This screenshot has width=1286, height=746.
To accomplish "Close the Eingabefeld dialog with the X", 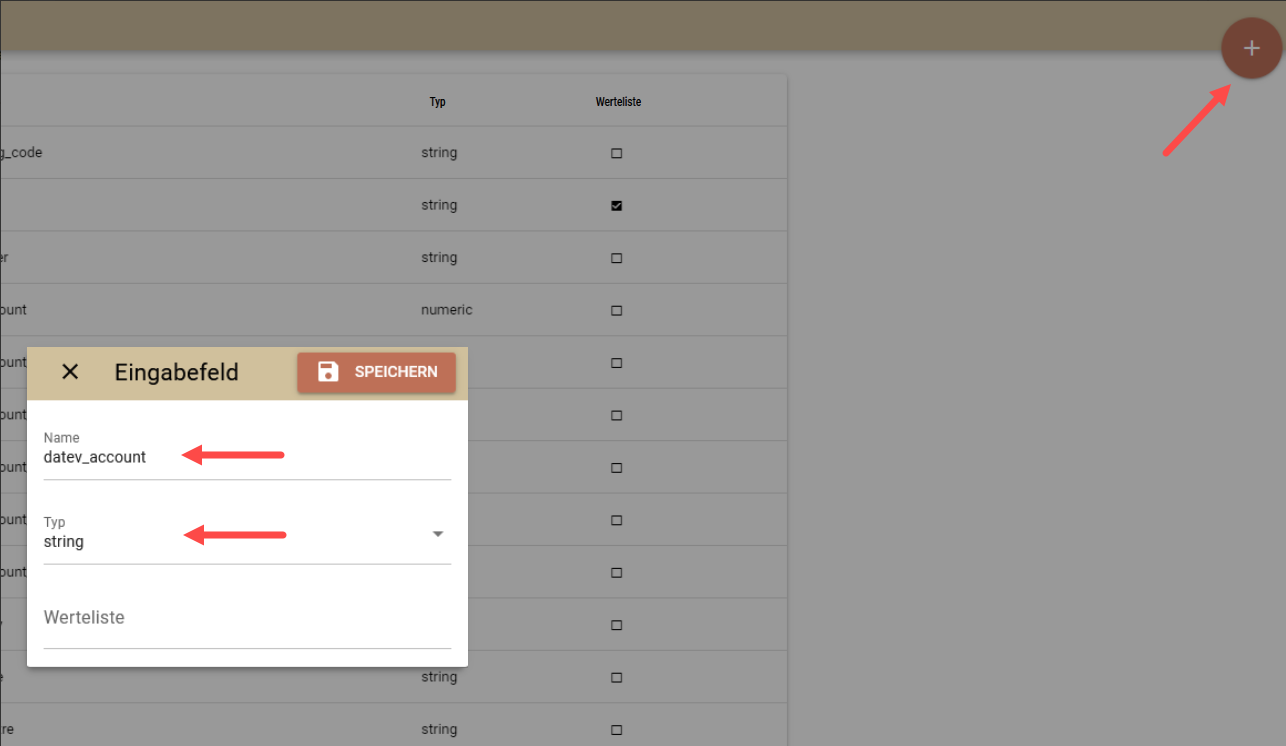I will [x=70, y=372].
